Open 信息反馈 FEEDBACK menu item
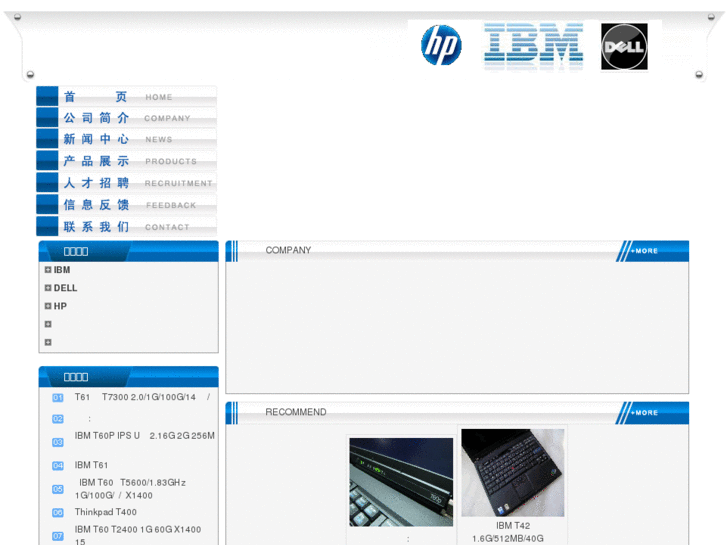Image resolution: width=727 pixels, height=545 pixels. [x=127, y=205]
